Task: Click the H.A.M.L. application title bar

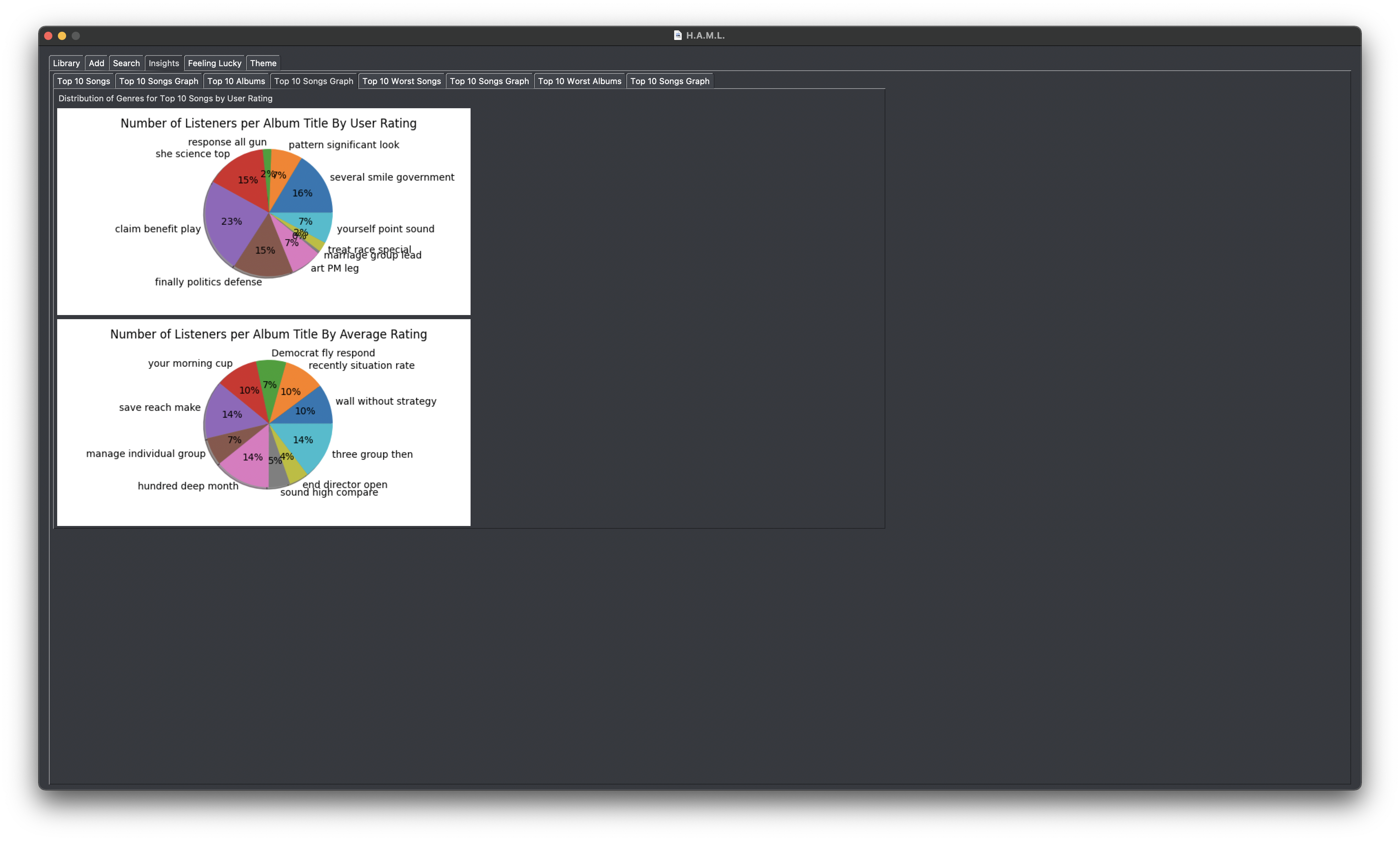Action: [700, 35]
